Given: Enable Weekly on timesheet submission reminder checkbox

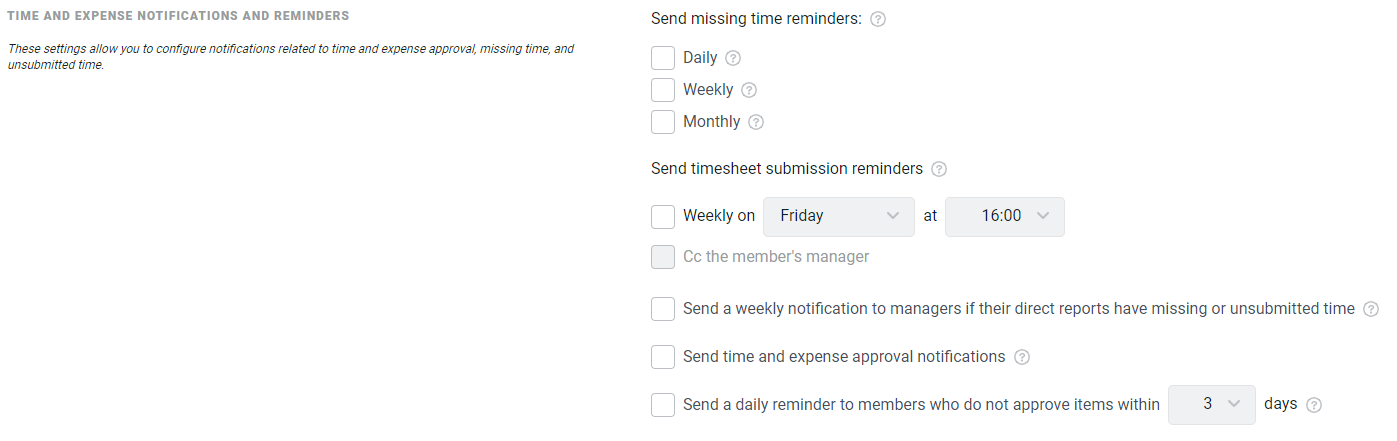Looking at the screenshot, I should click(663, 216).
